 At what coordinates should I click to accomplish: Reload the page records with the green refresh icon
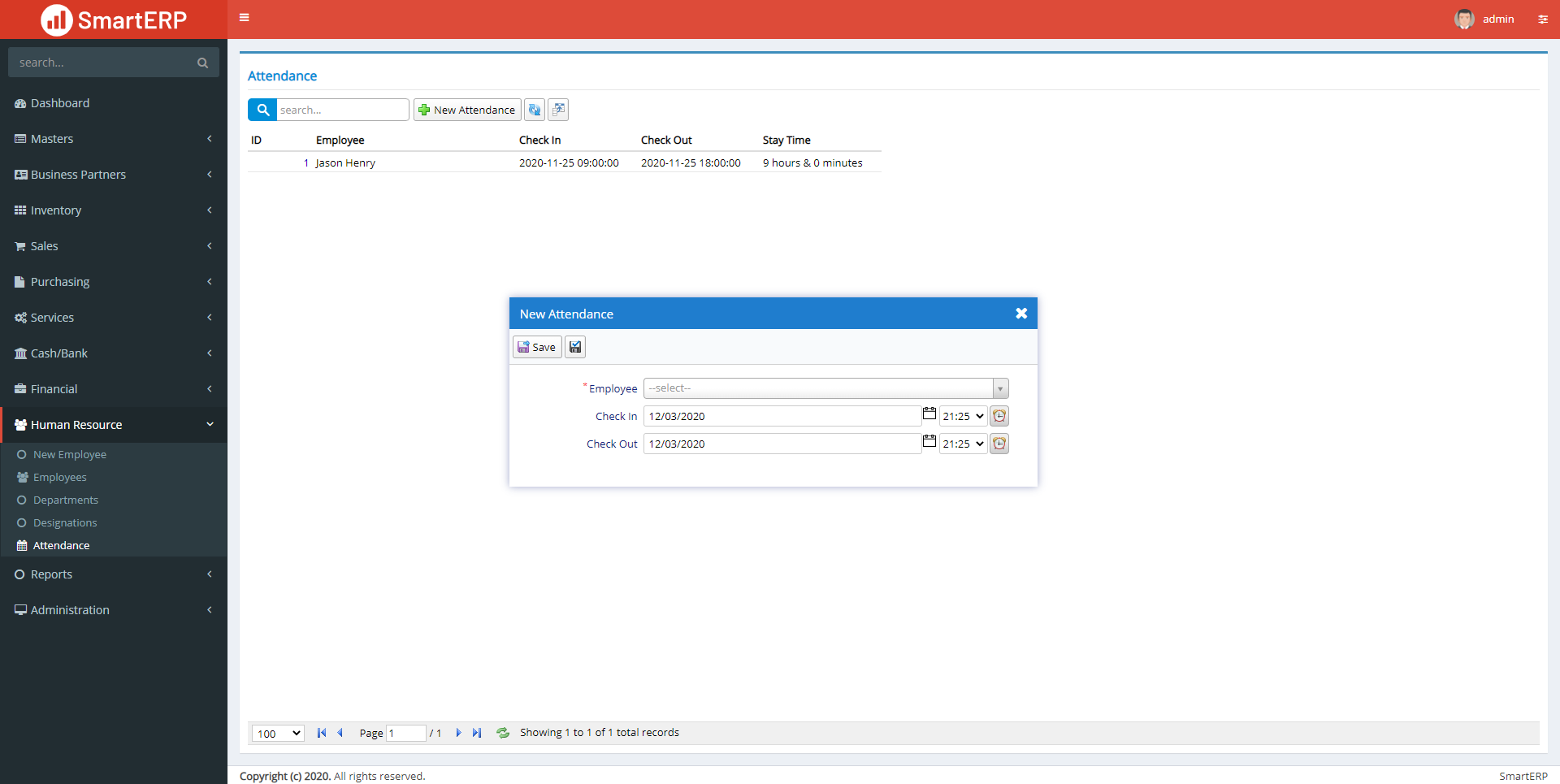[x=503, y=732]
